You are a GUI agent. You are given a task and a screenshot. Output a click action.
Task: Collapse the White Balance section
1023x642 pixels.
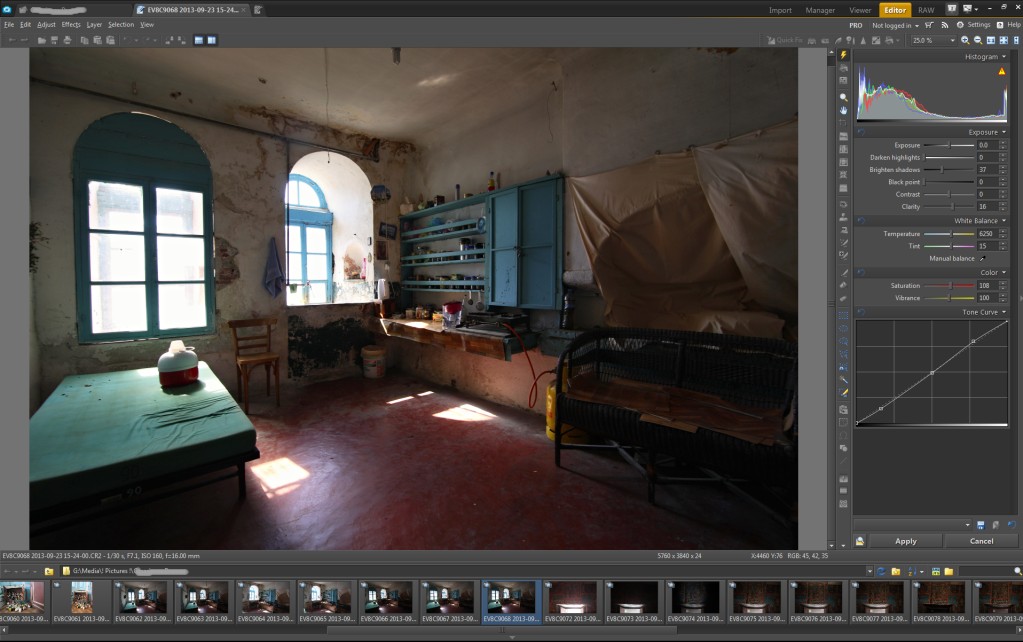(1003, 221)
